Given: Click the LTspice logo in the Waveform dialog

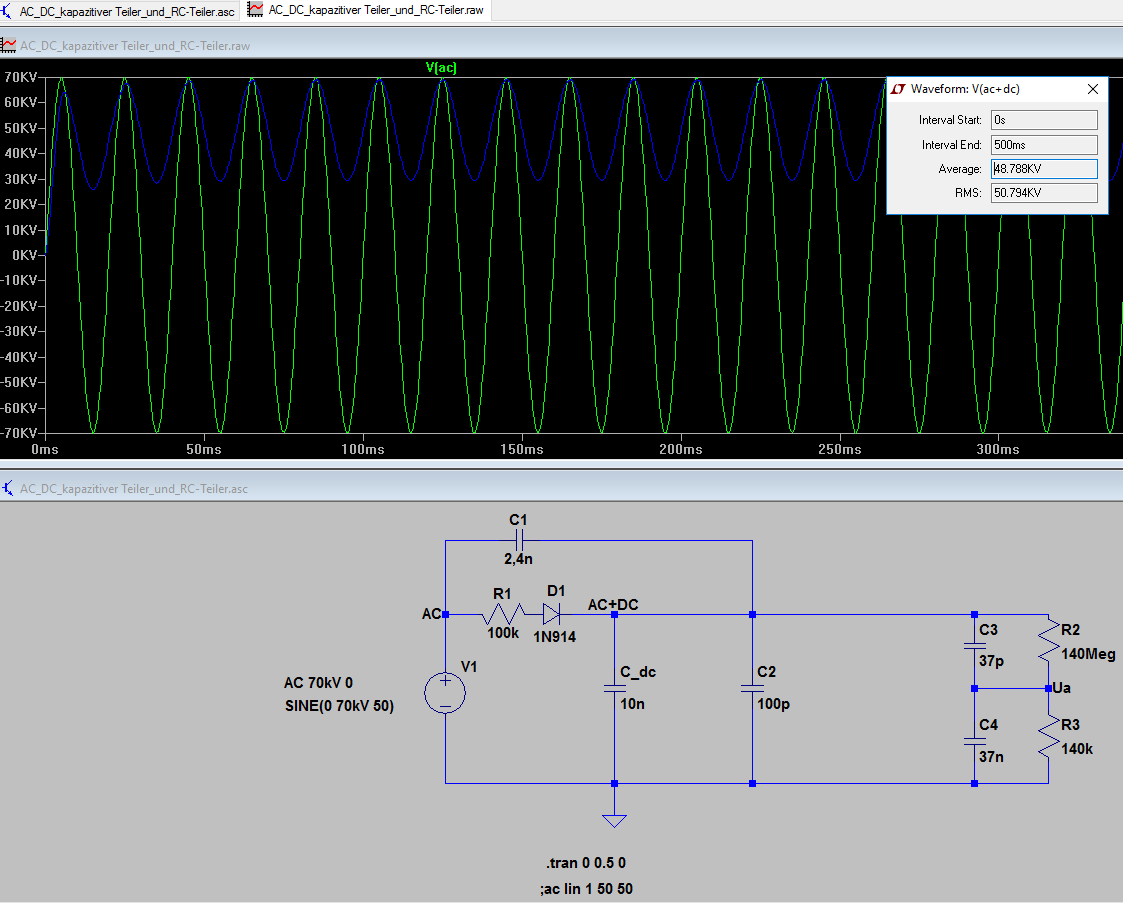Looking at the screenshot, I should pos(898,89).
